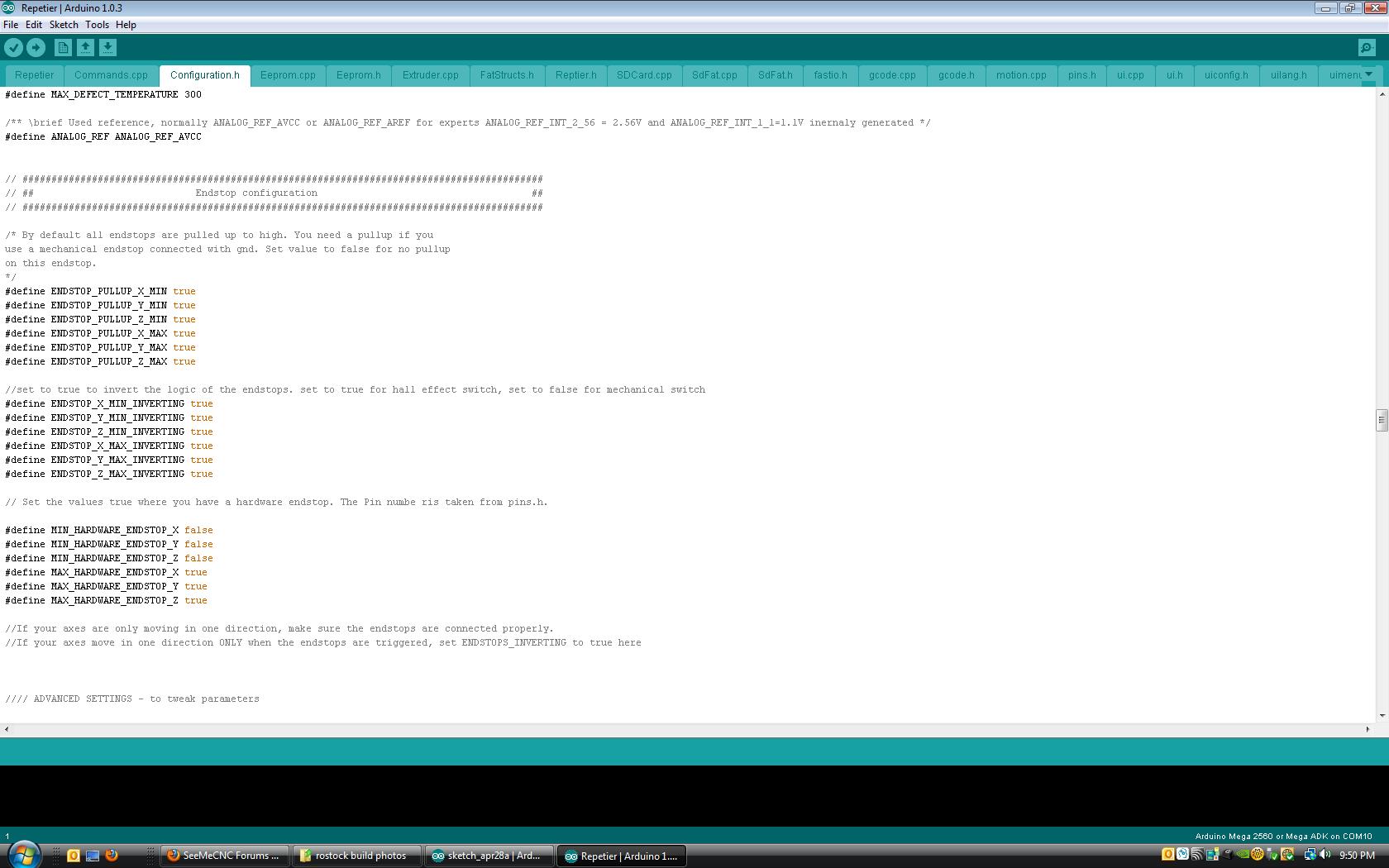The width and height of the screenshot is (1389, 868).
Task: Create a new sketch with New icon
Action: click(63, 48)
